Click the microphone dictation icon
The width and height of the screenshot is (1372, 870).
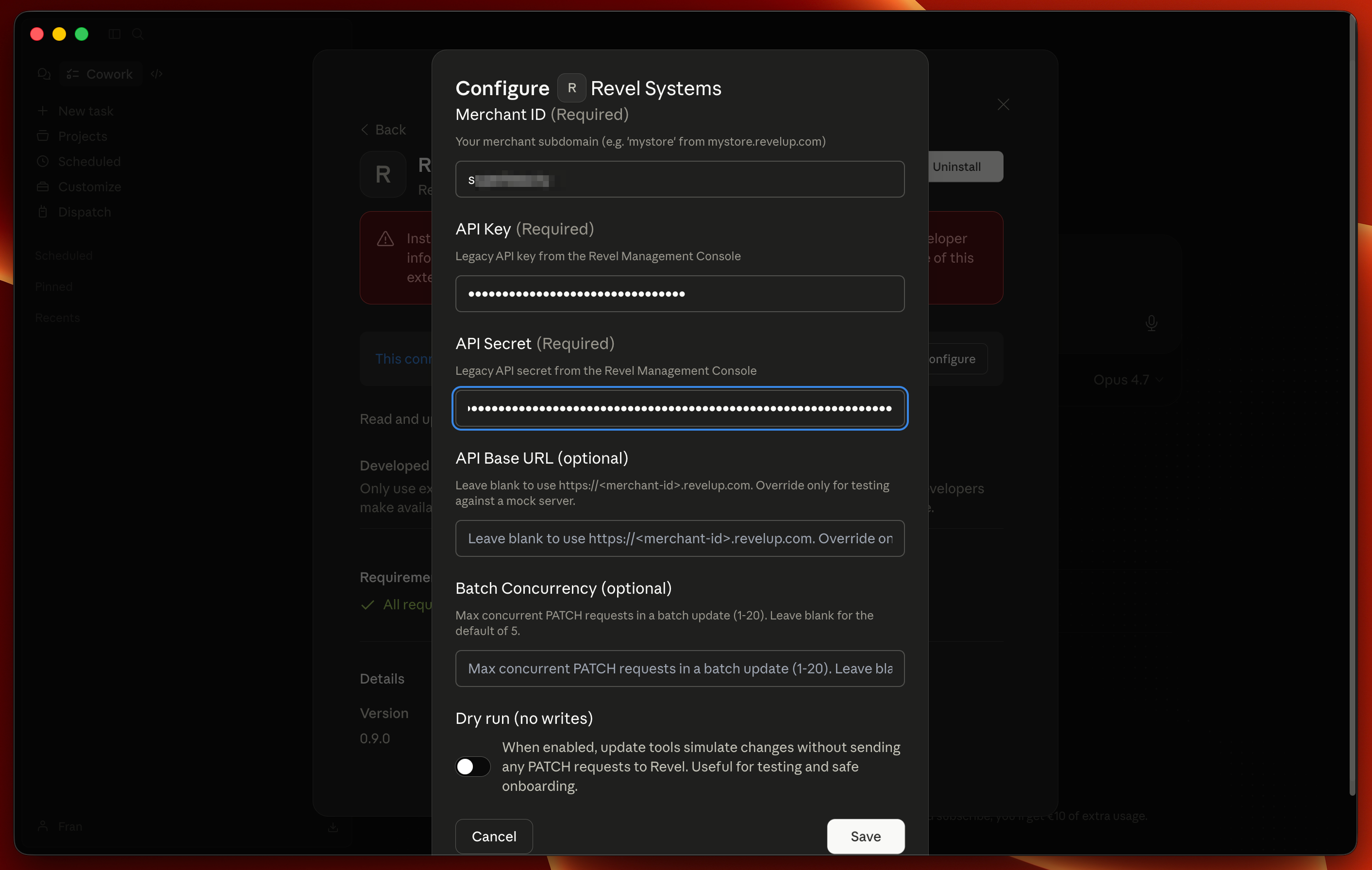pyautogui.click(x=1151, y=323)
